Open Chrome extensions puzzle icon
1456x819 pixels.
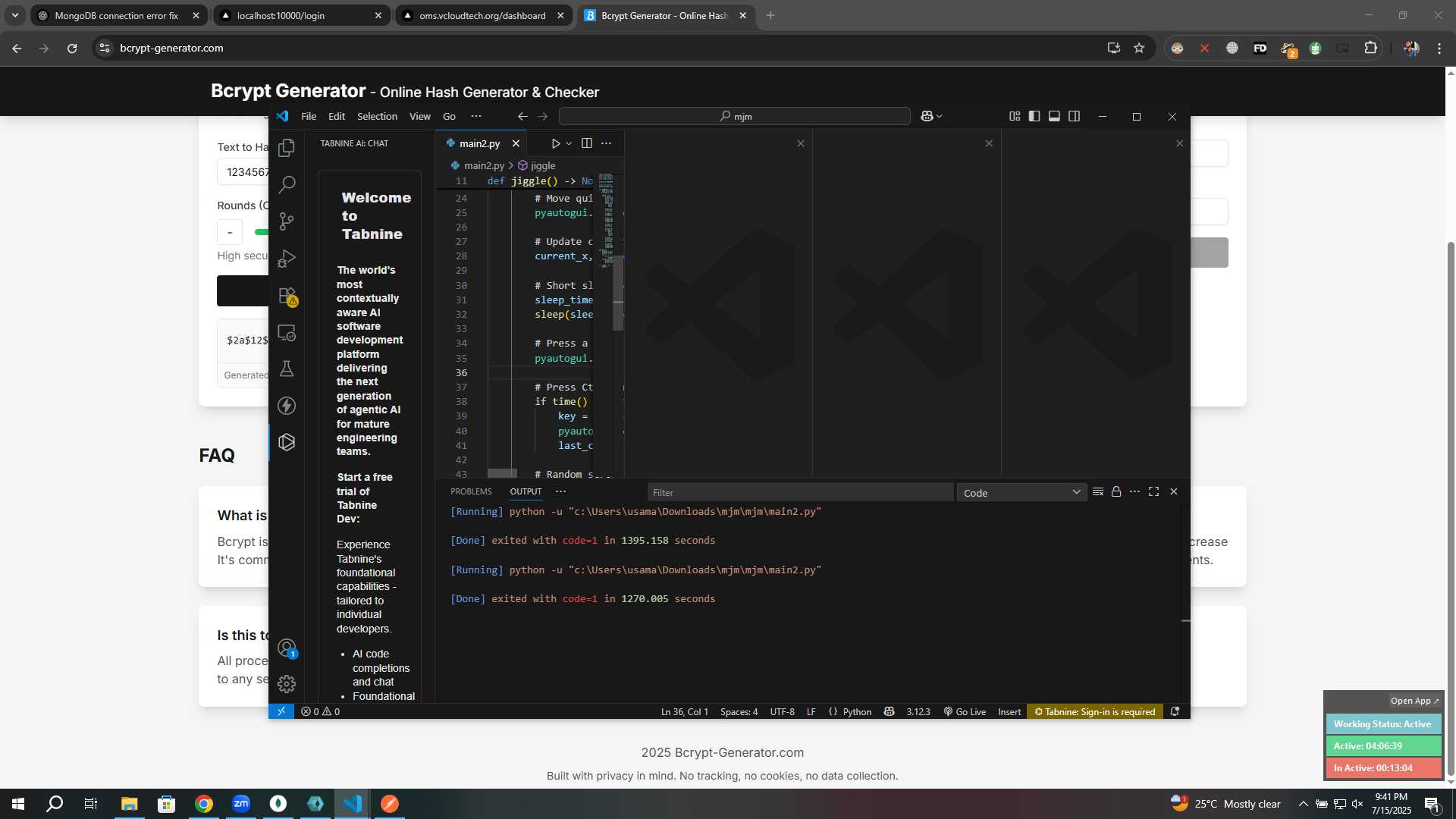(1370, 48)
